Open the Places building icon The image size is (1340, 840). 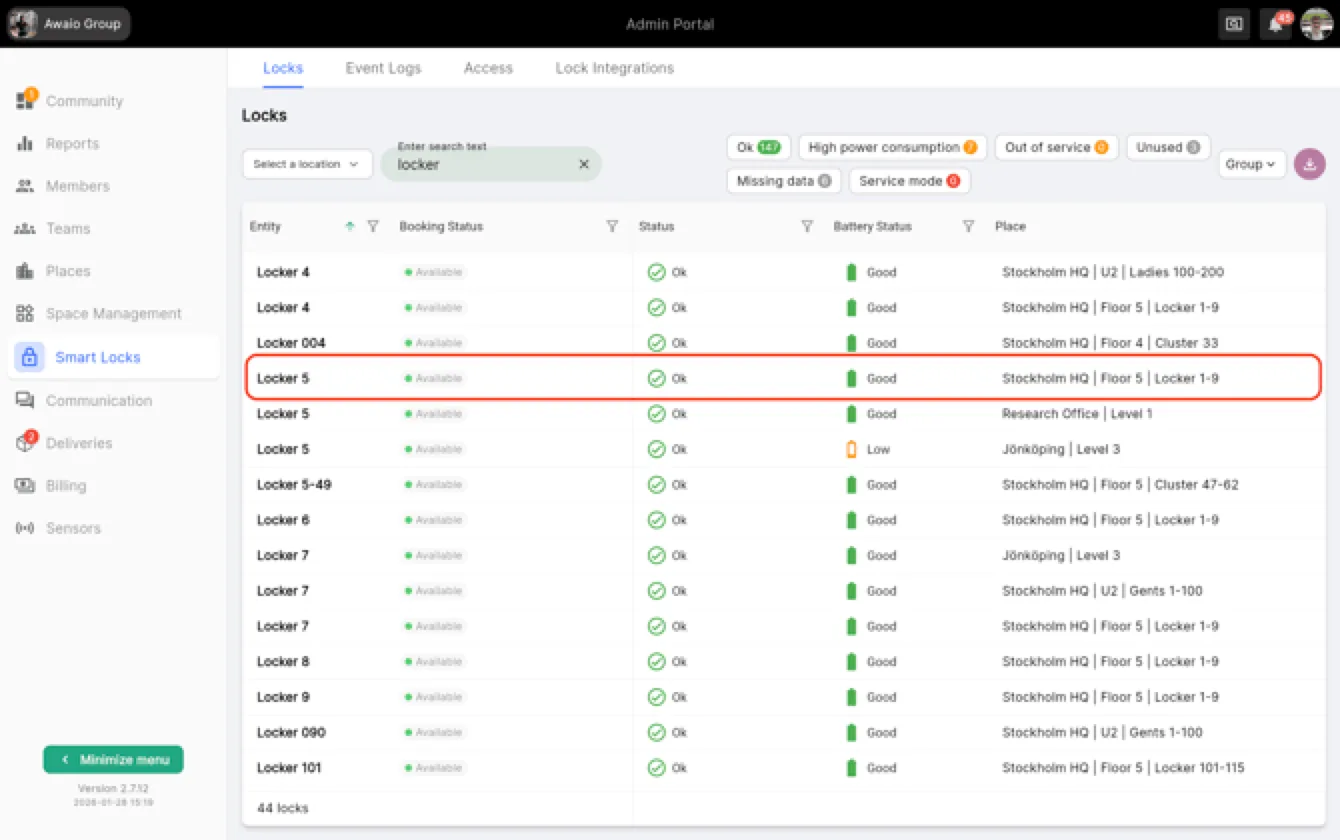[x=26, y=271]
